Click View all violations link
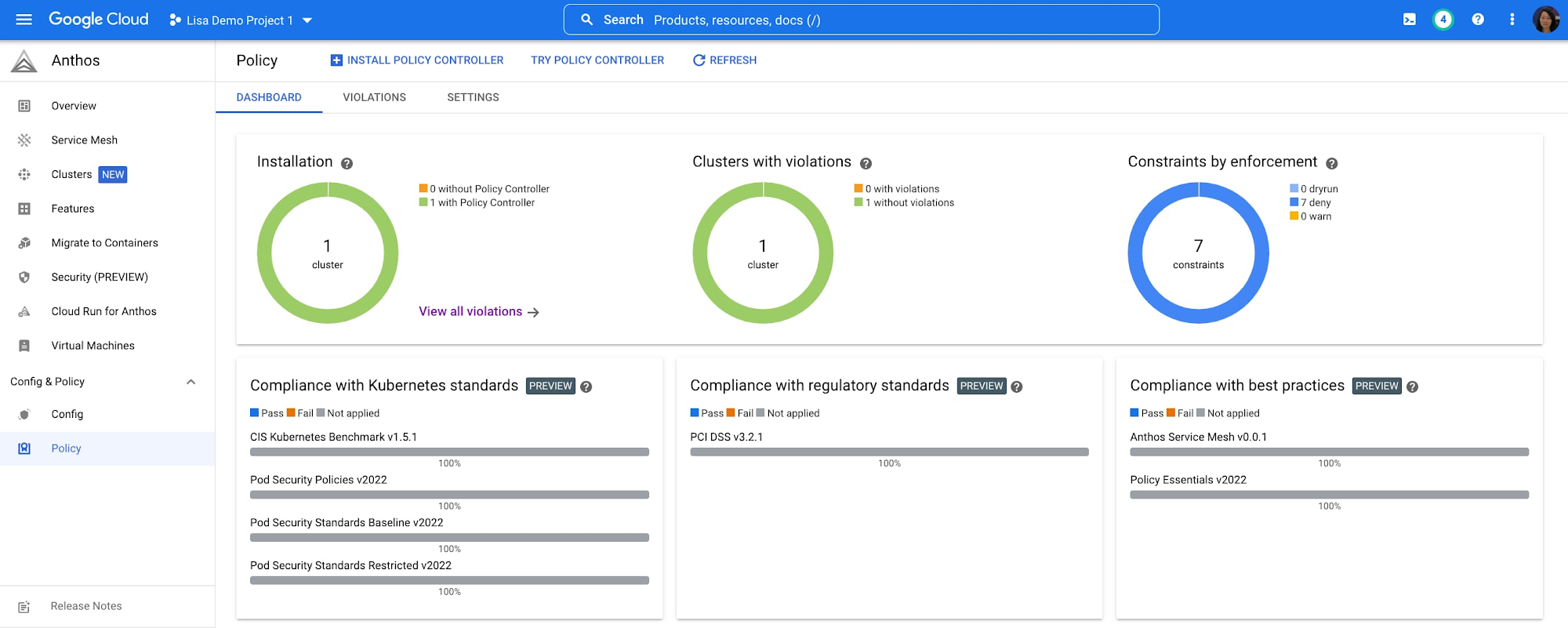 tap(478, 312)
